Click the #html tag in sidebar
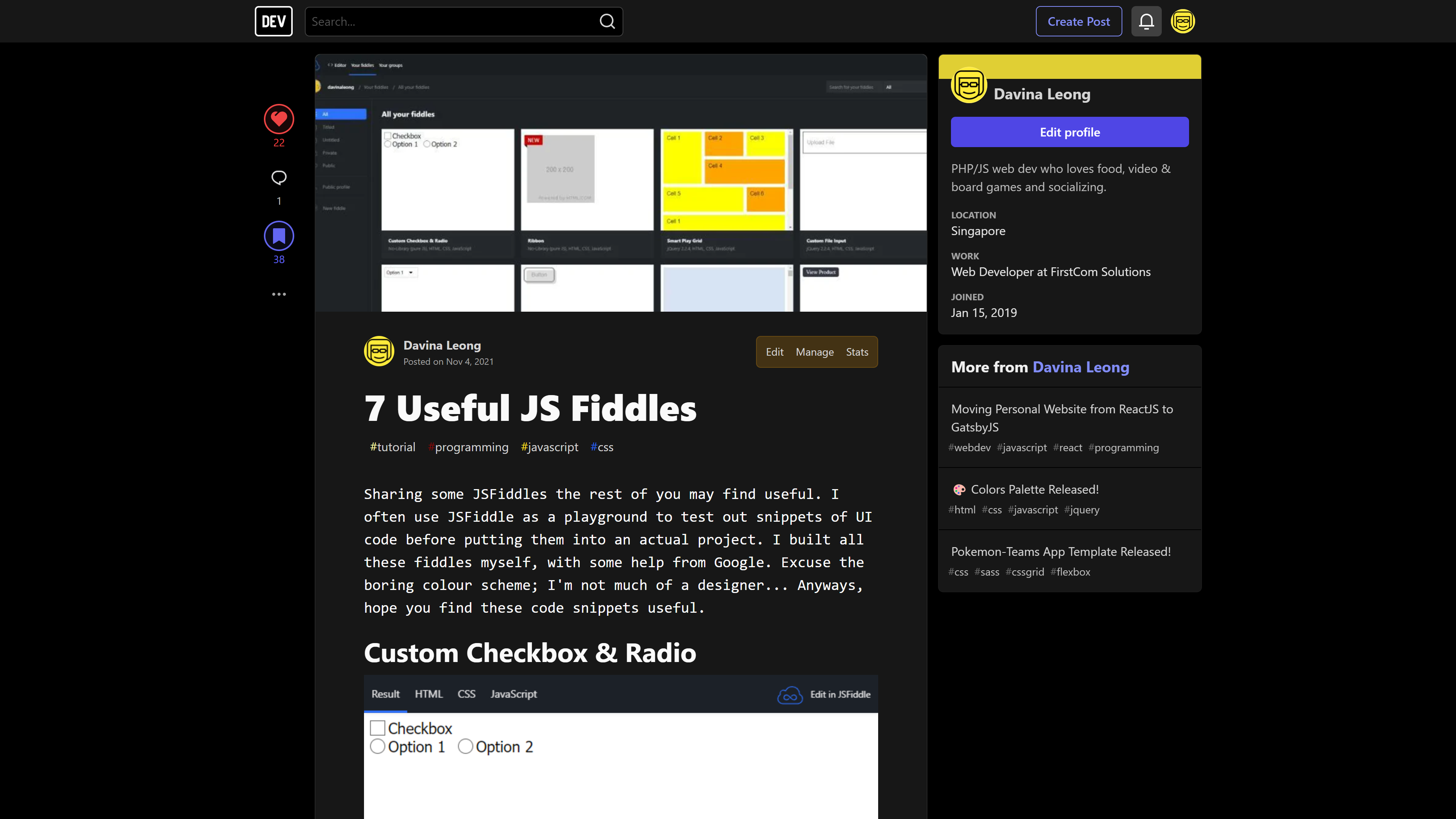The height and width of the screenshot is (819, 1456). (x=962, y=510)
